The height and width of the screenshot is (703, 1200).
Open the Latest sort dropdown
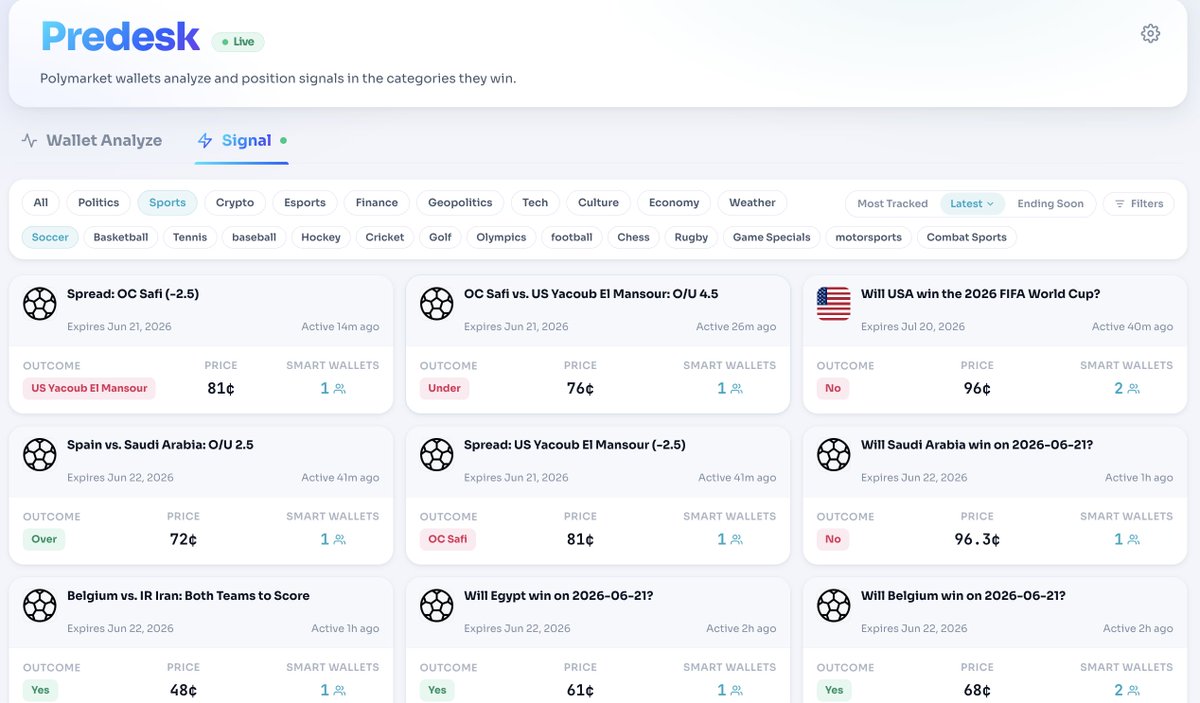[x=972, y=204]
